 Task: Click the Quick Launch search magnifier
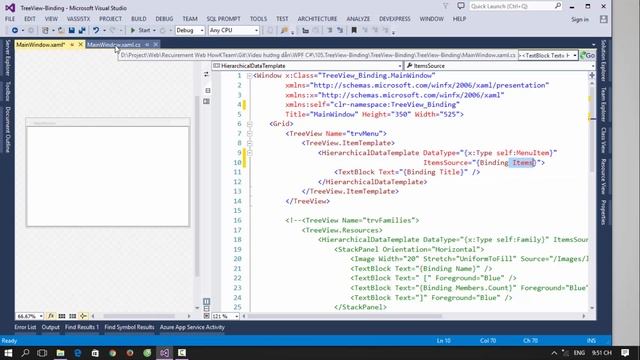(x=558, y=6)
